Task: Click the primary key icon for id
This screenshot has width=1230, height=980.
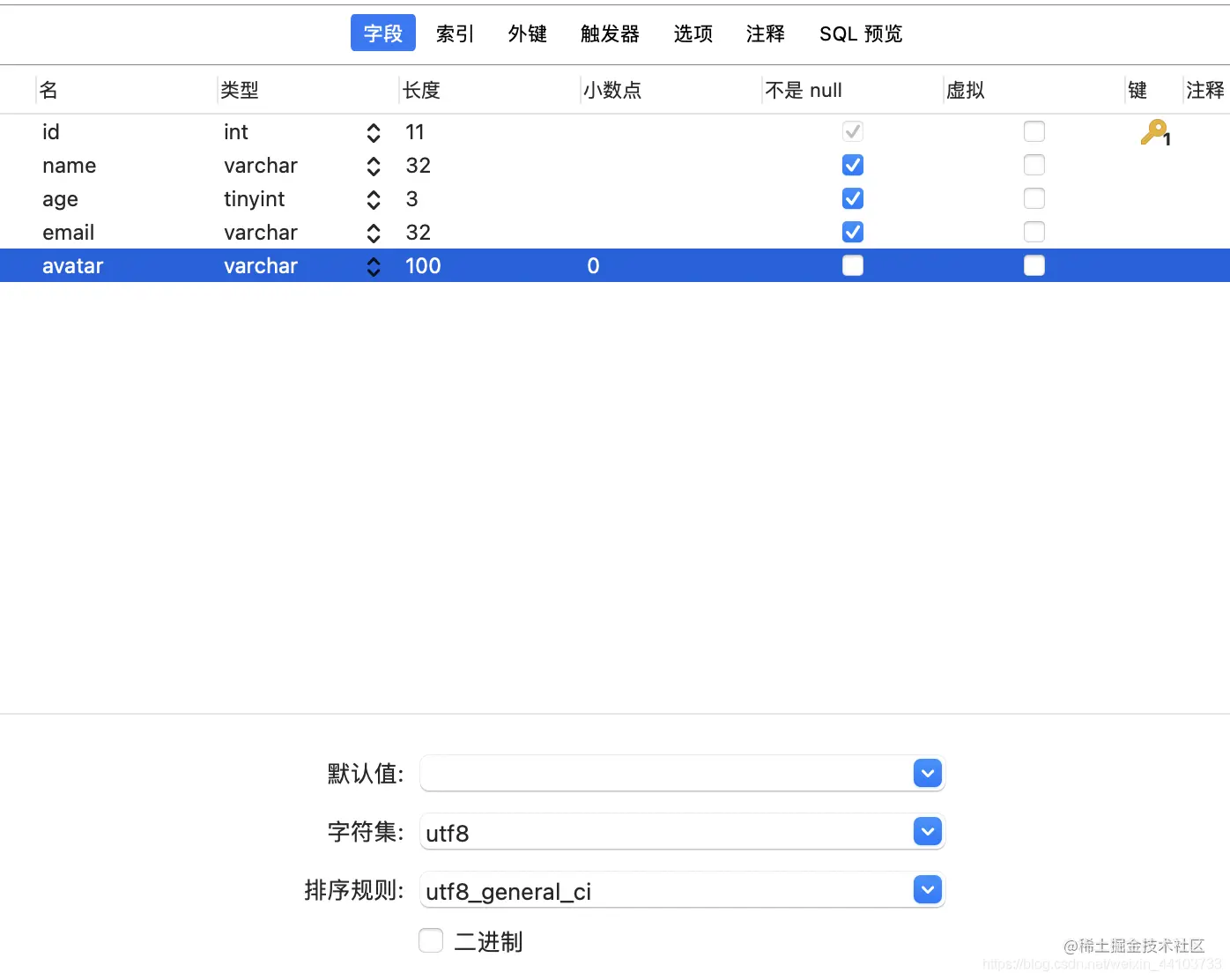Action: (x=1154, y=132)
